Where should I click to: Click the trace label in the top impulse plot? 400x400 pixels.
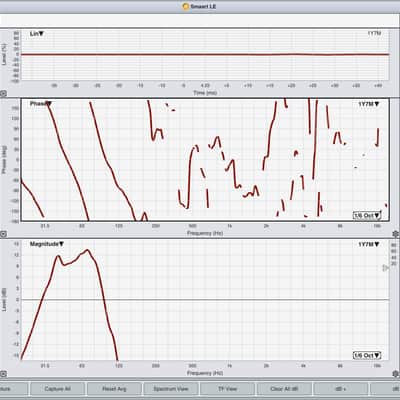pos(374,33)
